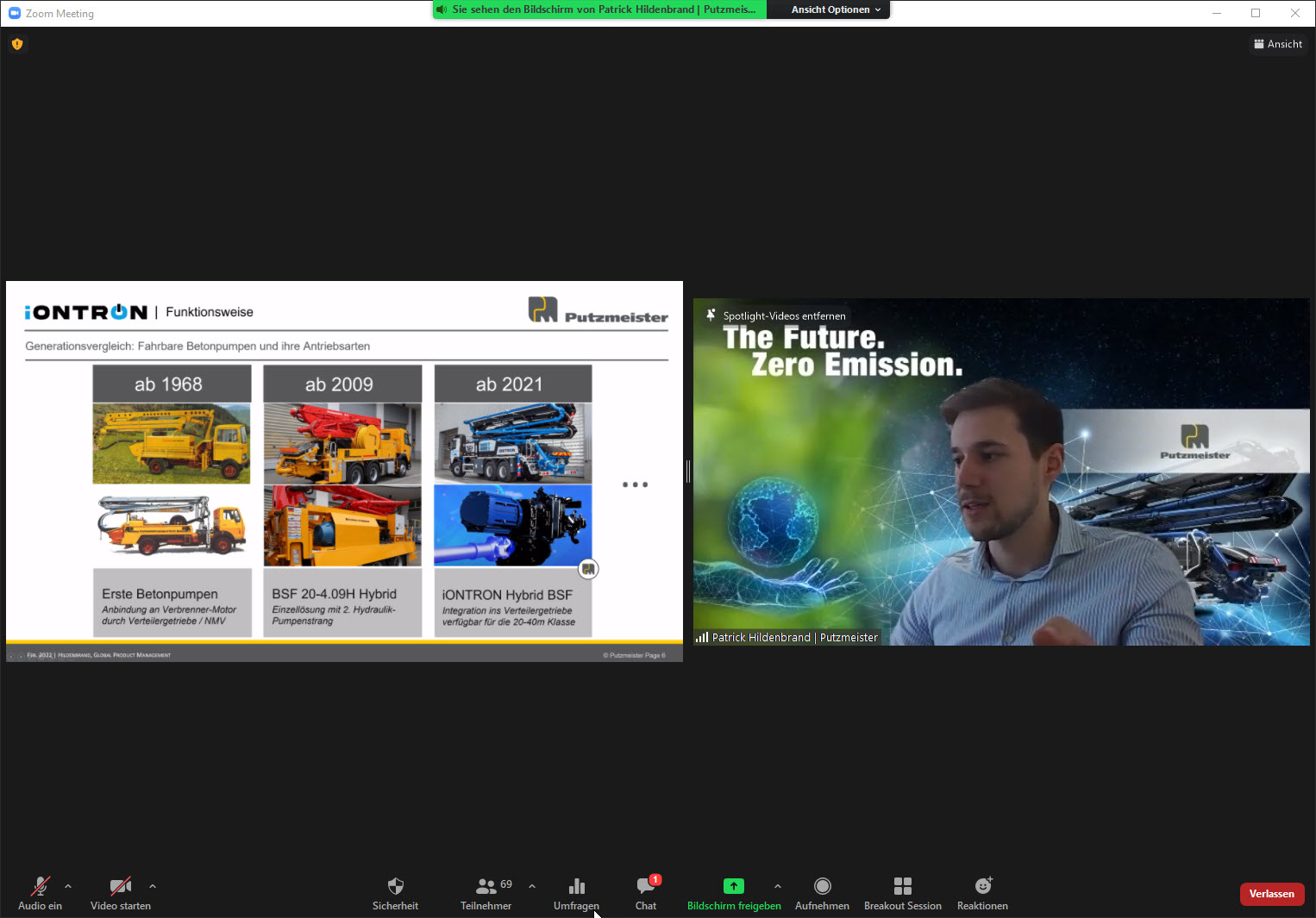
Task: Open Breakout Session rooms
Action: [903, 894]
